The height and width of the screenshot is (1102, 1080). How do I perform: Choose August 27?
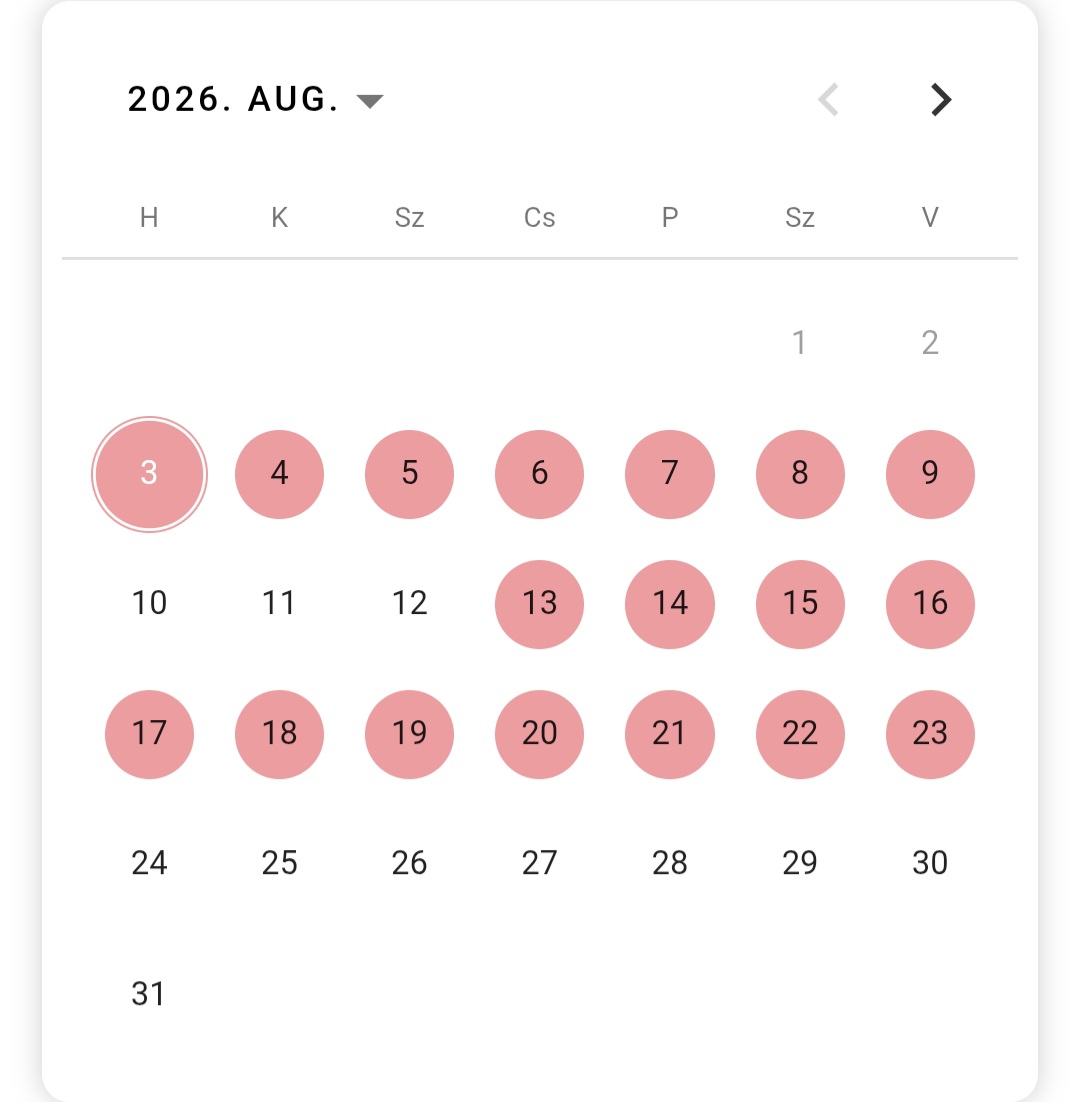[x=540, y=864]
